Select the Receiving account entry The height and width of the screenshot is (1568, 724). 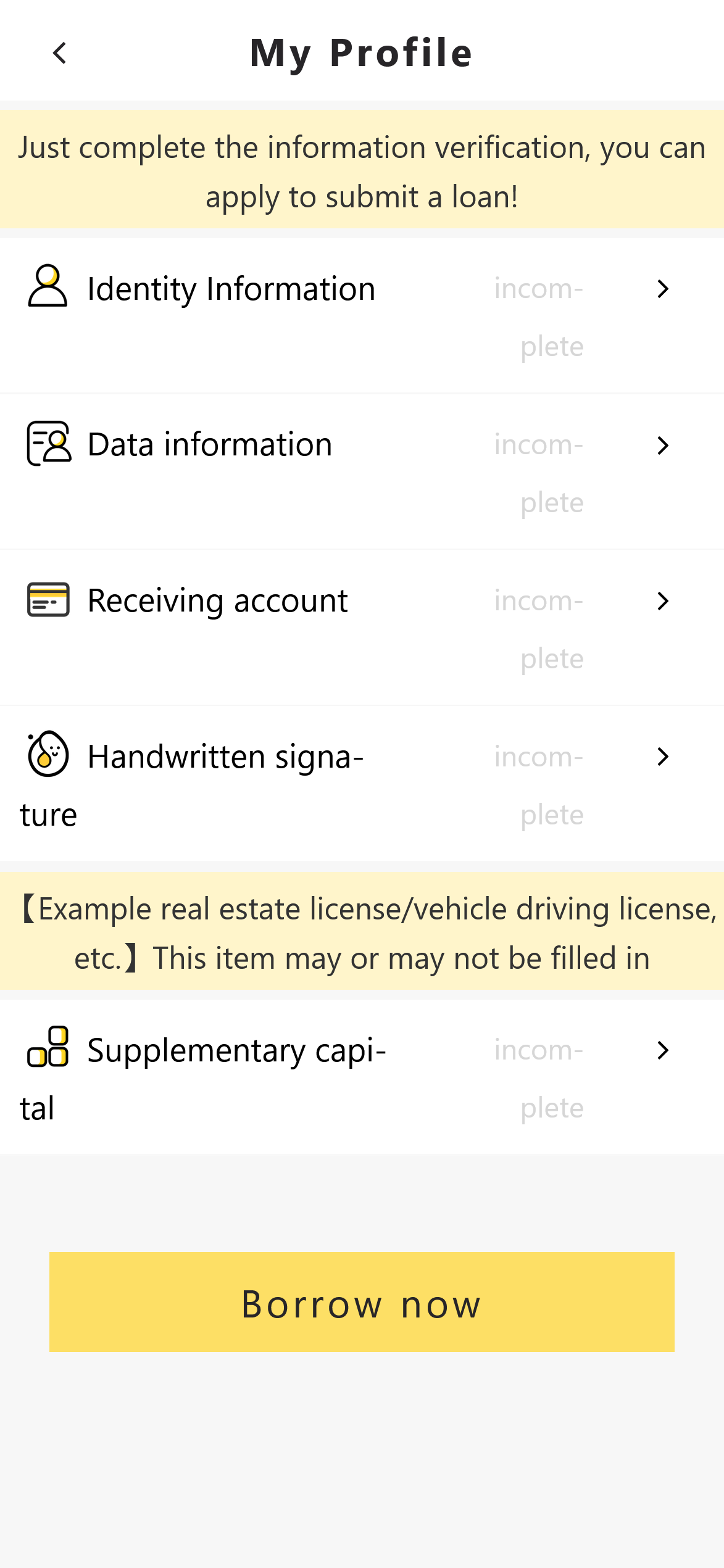218,601
